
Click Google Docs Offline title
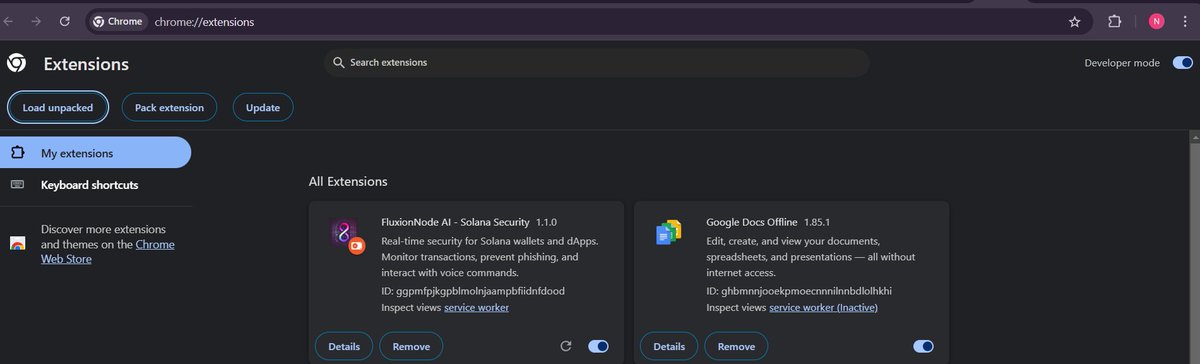coord(752,222)
